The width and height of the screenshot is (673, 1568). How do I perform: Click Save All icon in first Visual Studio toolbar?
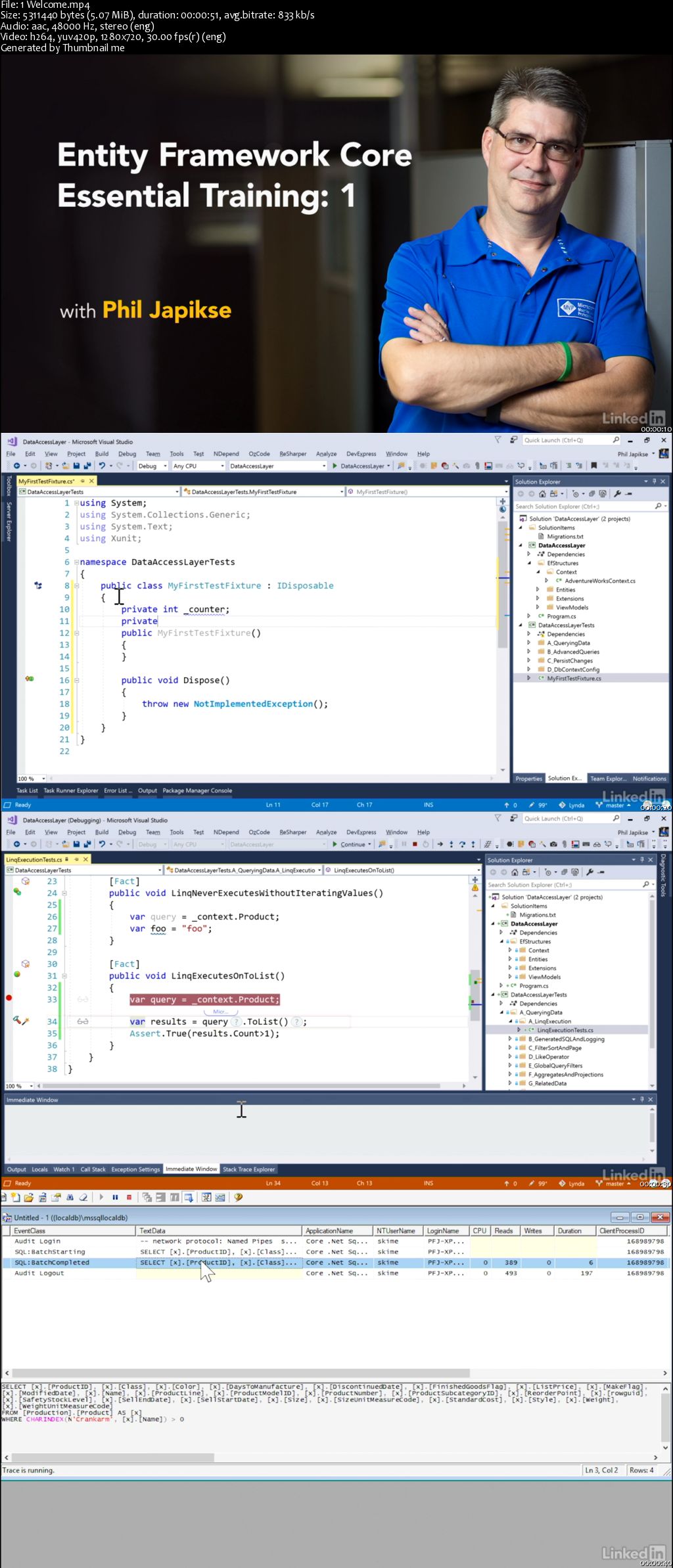click(87, 466)
